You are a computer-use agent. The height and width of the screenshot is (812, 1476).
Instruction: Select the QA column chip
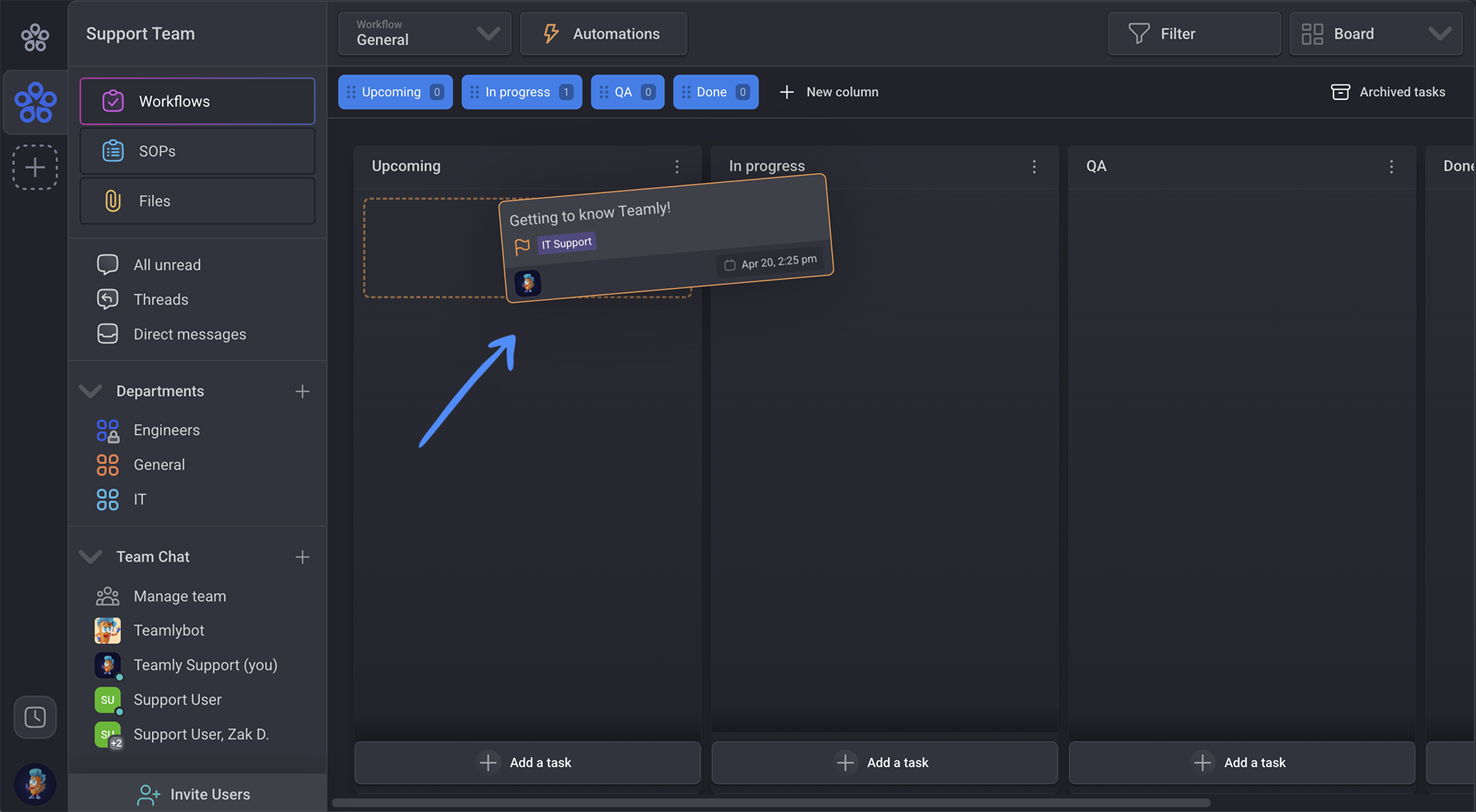pyautogui.click(x=628, y=92)
